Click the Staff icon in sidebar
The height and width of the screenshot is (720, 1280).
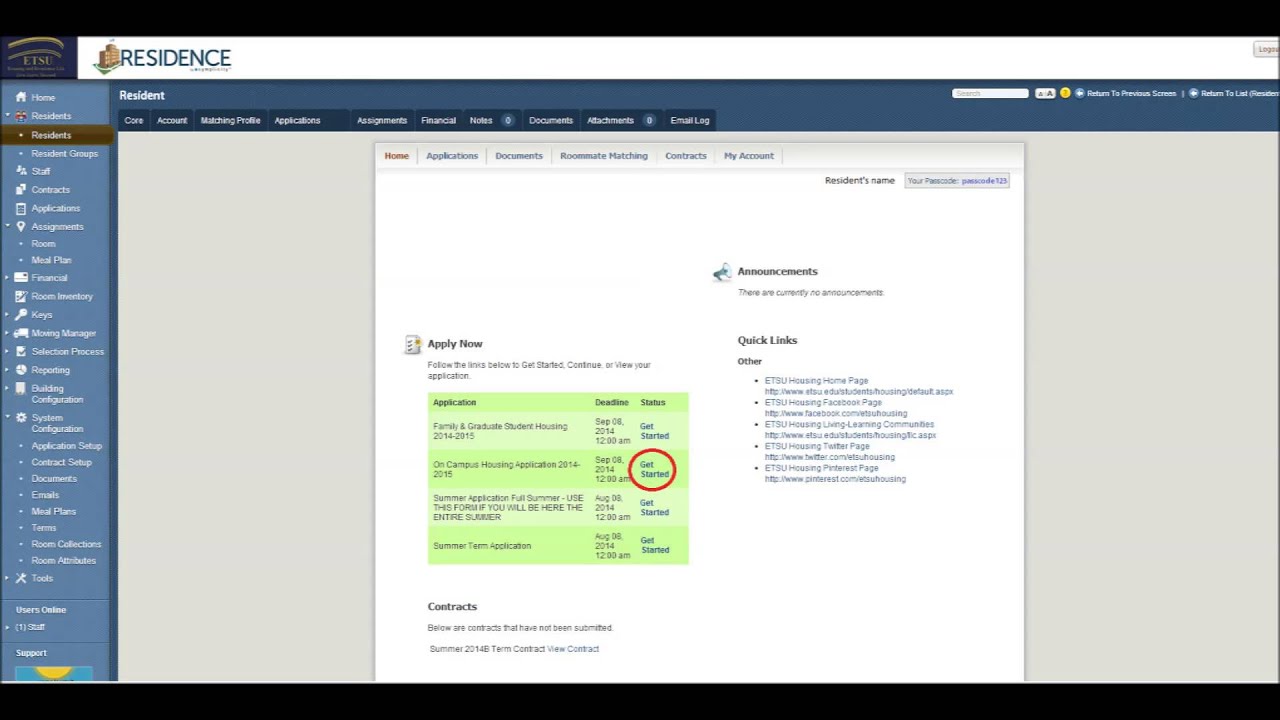point(21,171)
